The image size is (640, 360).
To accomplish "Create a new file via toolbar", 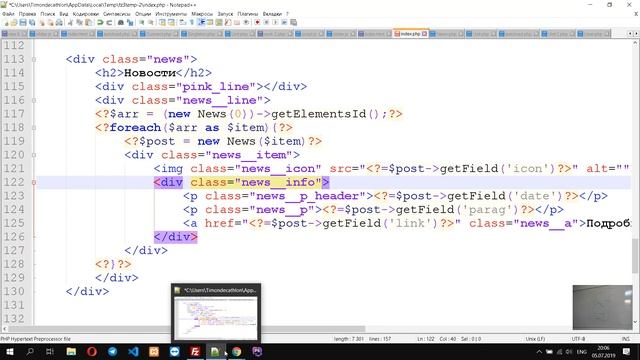I will [x=7, y=22].
